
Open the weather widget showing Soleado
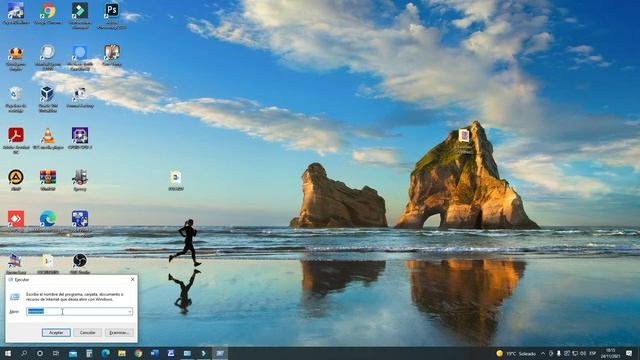pyautogui.click(x=516, y=353)
